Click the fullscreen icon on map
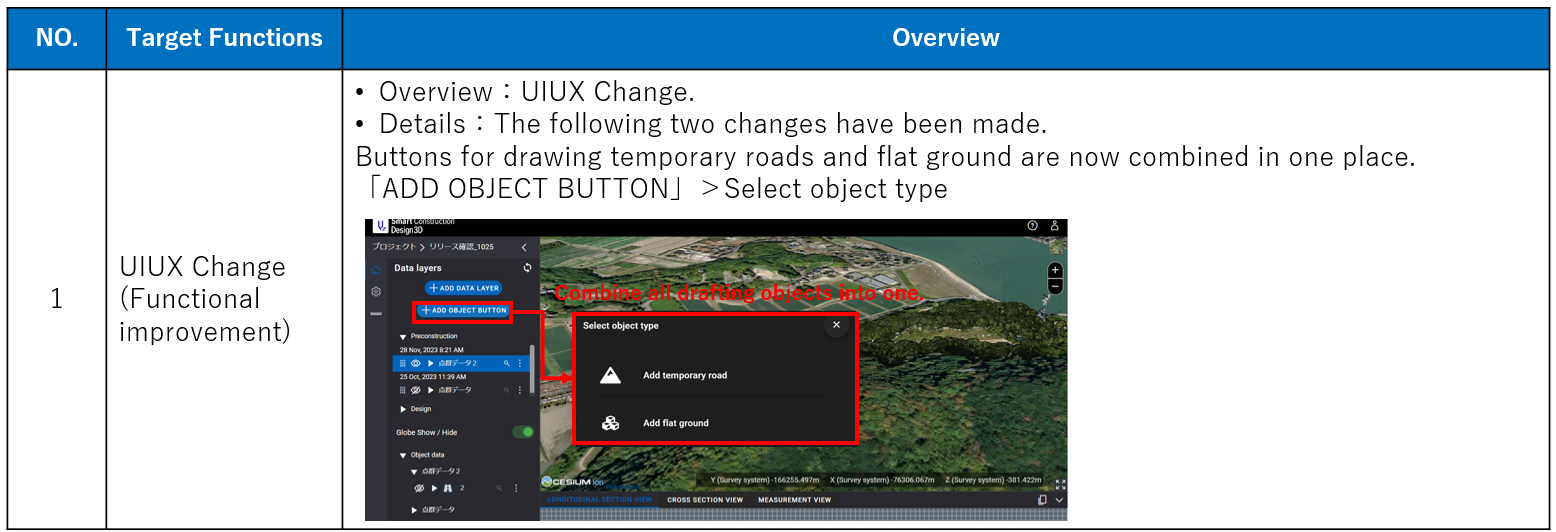The height and width of the screenshot is (532, 1556). [1060, 484]
